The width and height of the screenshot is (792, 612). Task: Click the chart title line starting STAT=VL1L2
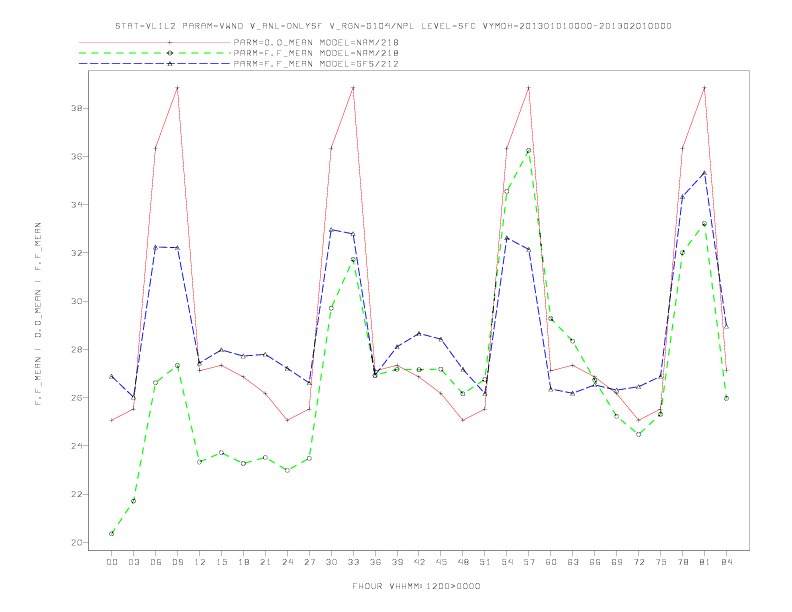pyautogui.click(x=393, y=26)
